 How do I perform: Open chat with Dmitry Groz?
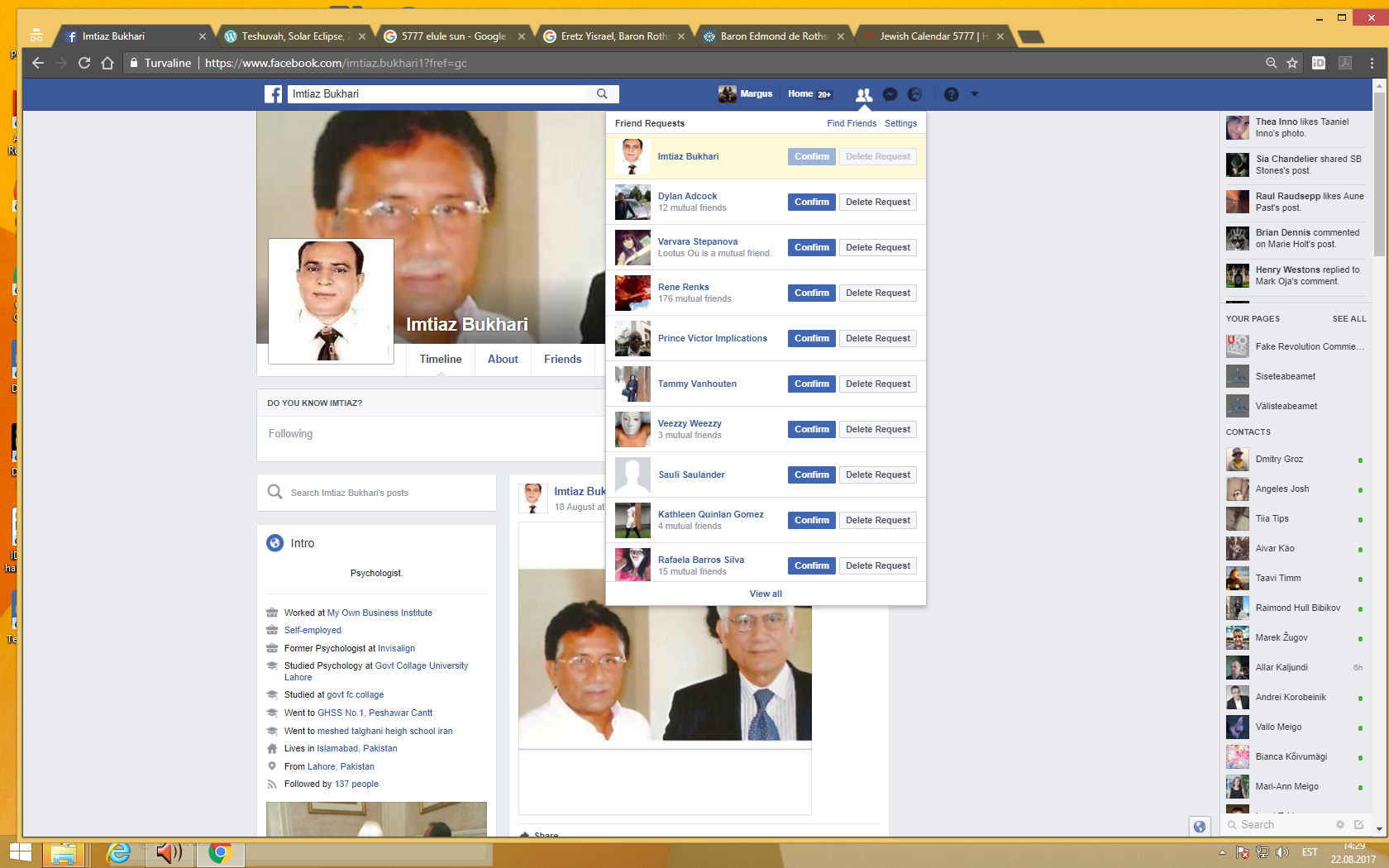1296,459
